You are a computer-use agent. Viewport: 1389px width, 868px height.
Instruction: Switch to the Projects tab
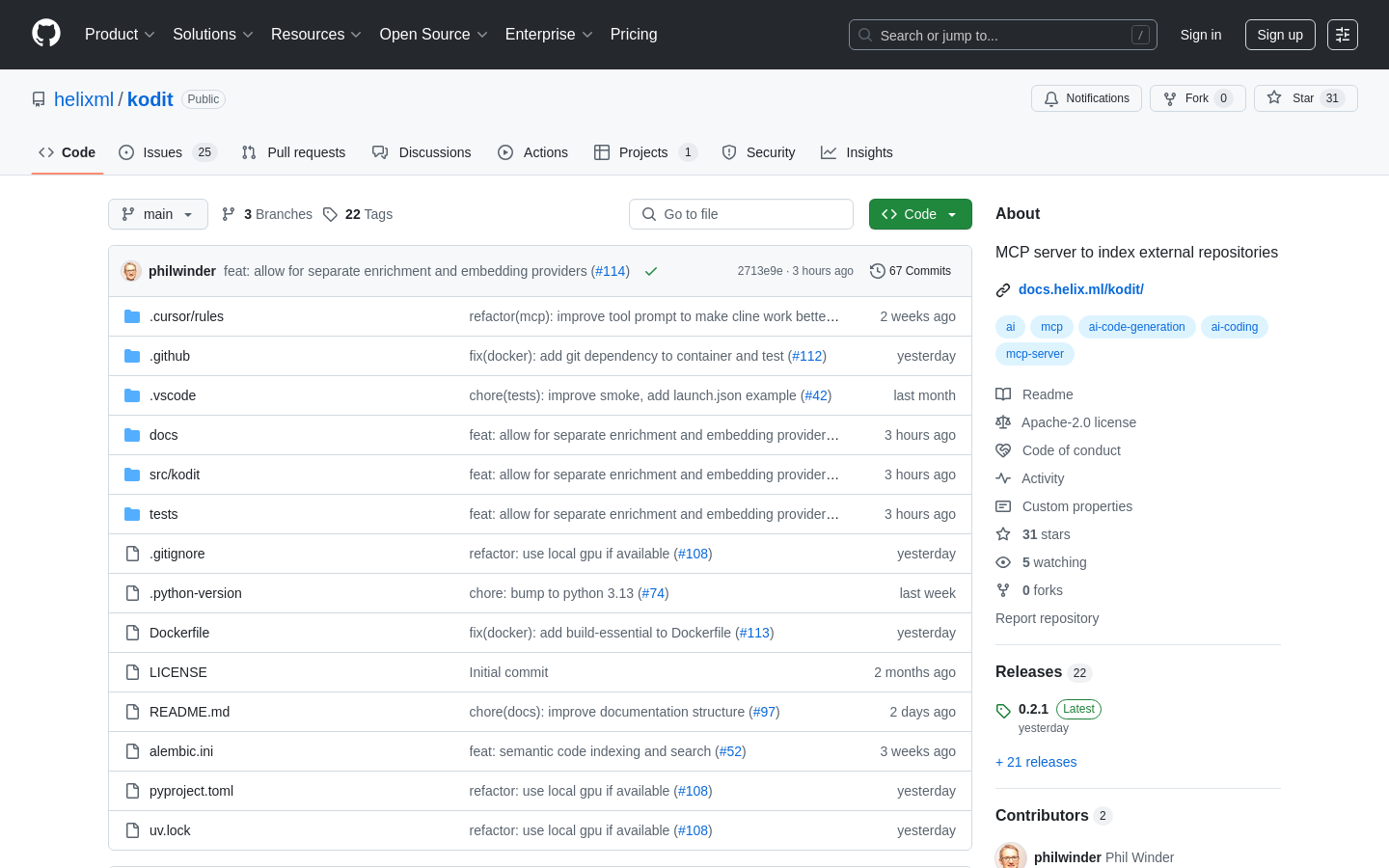click(645, 152)
